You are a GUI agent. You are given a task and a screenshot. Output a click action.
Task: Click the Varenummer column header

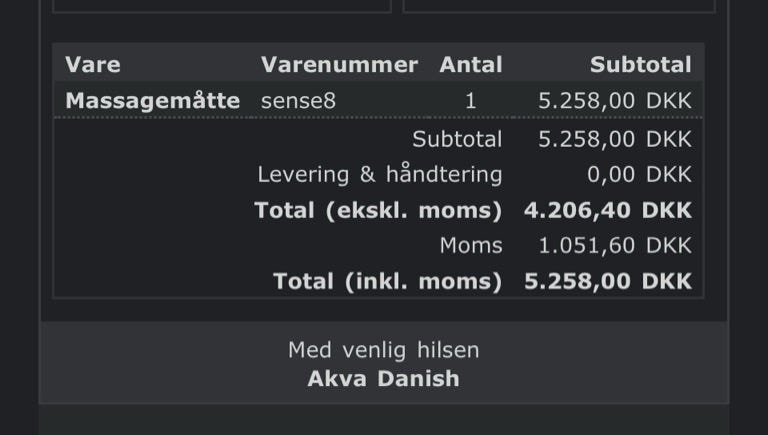339,65
